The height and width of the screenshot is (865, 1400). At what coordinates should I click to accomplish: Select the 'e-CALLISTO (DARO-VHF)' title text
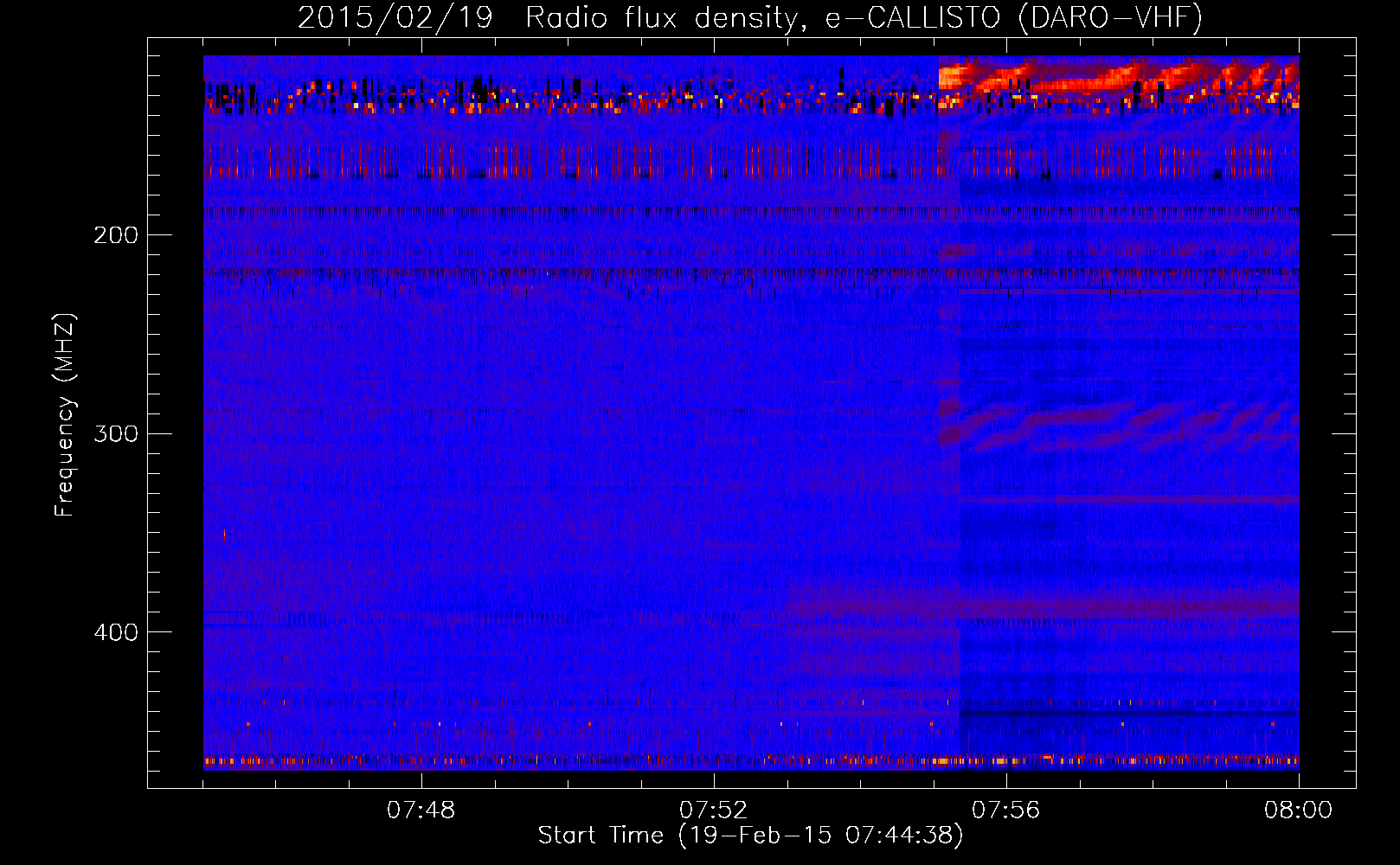click(x=1013, y=17)
